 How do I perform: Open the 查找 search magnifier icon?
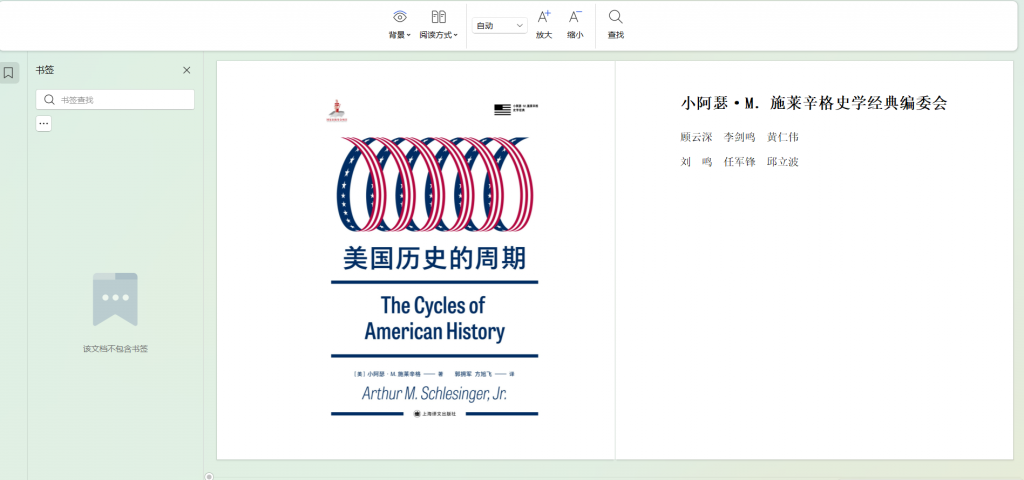pyautogui.click(x=616, y=17)
